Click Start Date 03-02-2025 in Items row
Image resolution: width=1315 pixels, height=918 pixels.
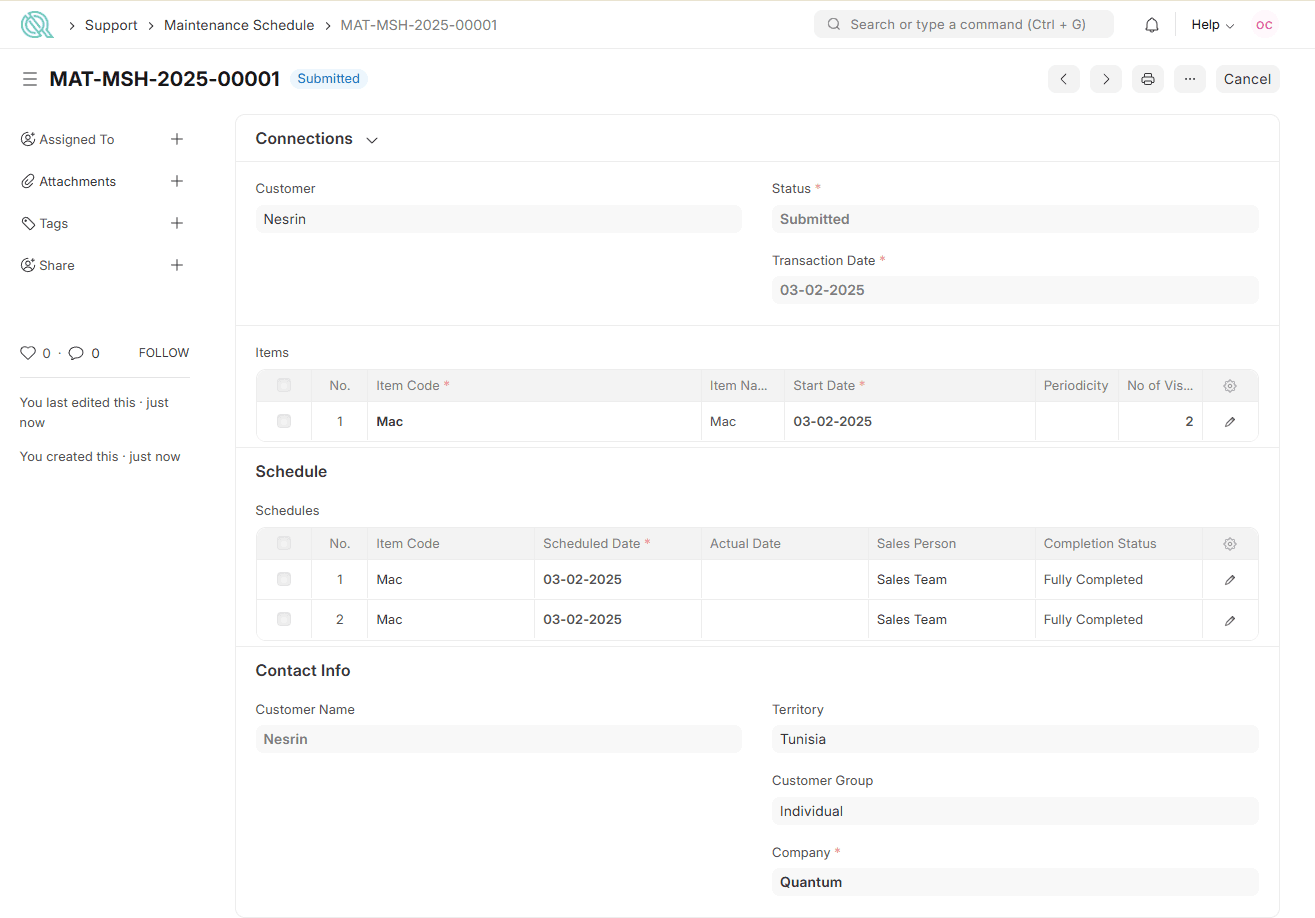pos(832,422)
